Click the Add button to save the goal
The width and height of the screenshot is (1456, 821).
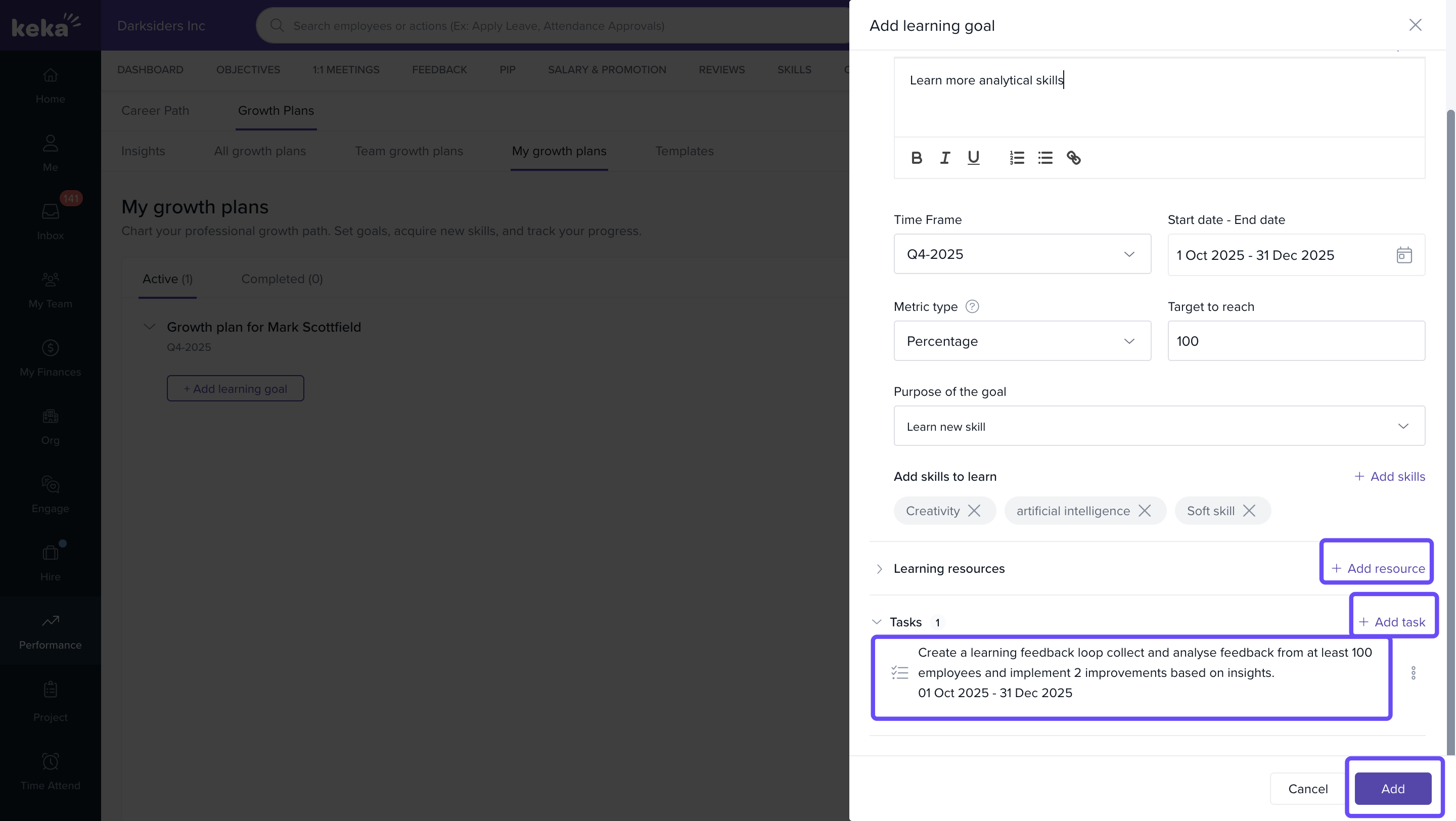[1392, 789]
